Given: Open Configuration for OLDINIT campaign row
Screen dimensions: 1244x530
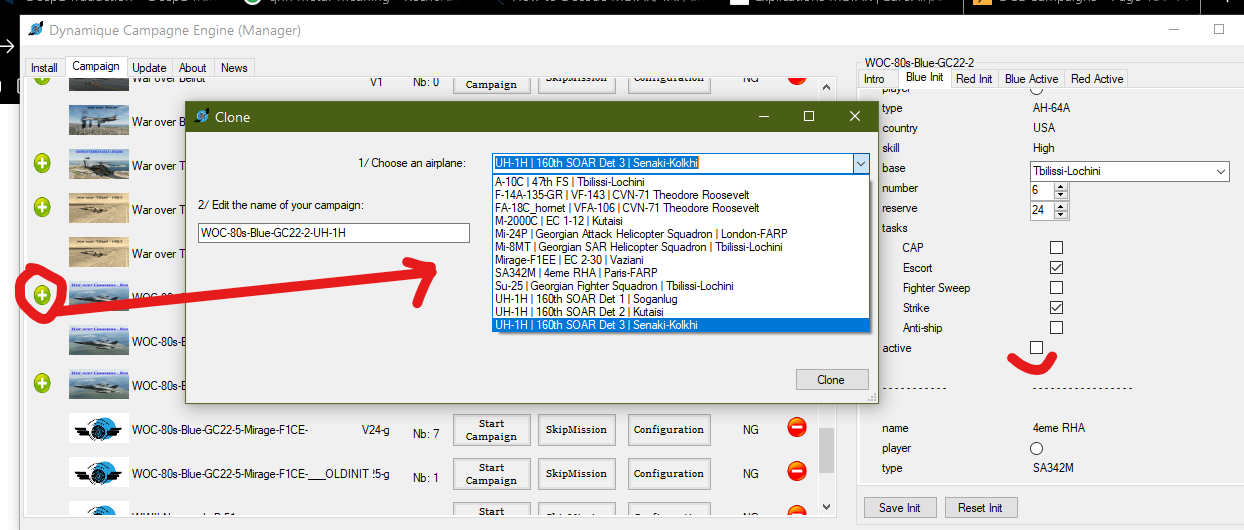Looking at the screenshot, I should (x=669, y=474).
